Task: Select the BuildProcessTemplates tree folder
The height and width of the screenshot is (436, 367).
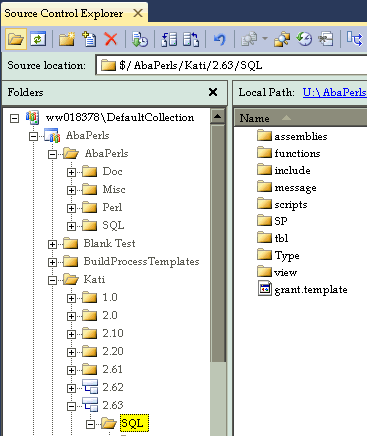Action: (141, 261)
